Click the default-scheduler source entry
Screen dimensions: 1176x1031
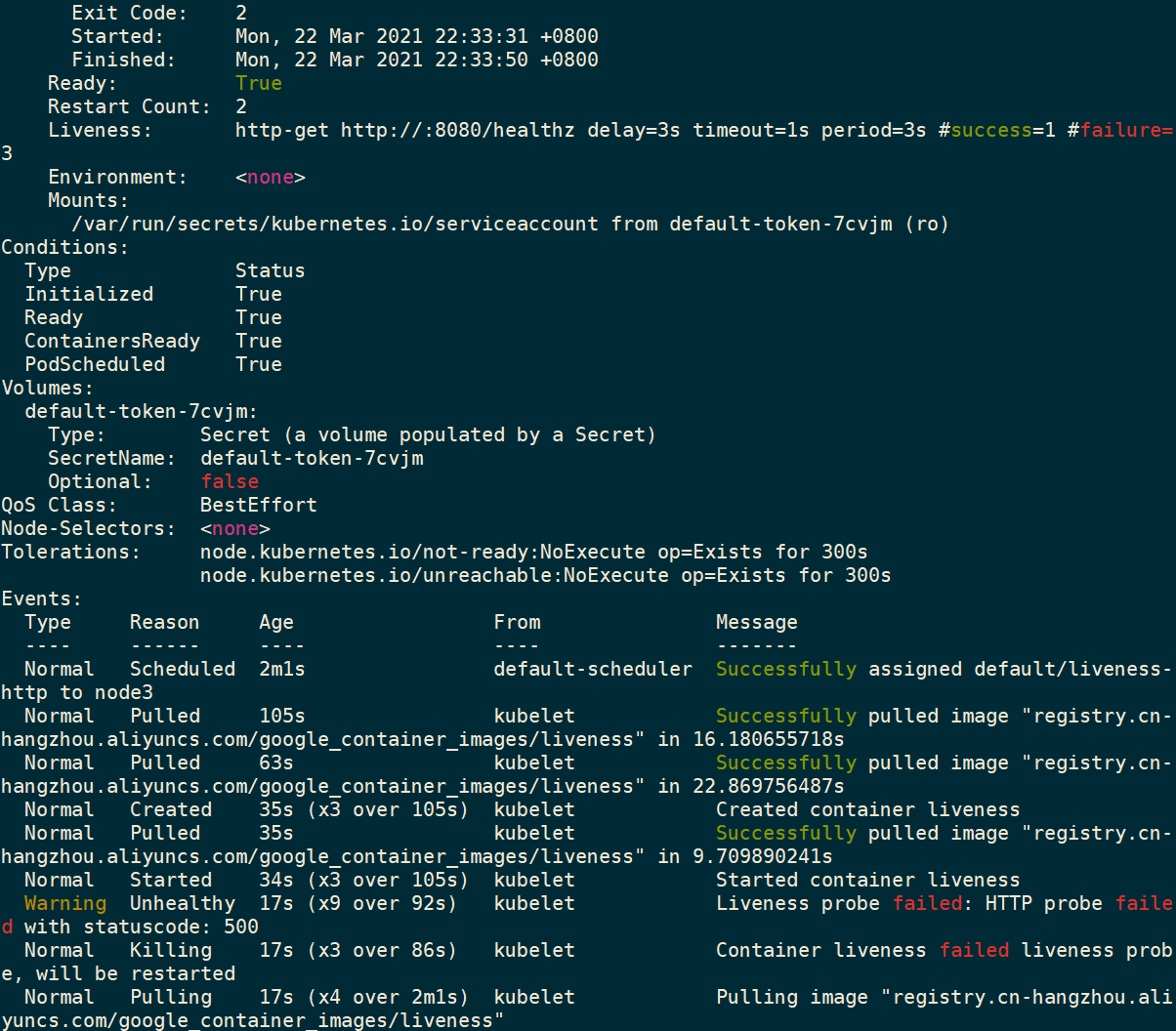[x=593, y=669]
